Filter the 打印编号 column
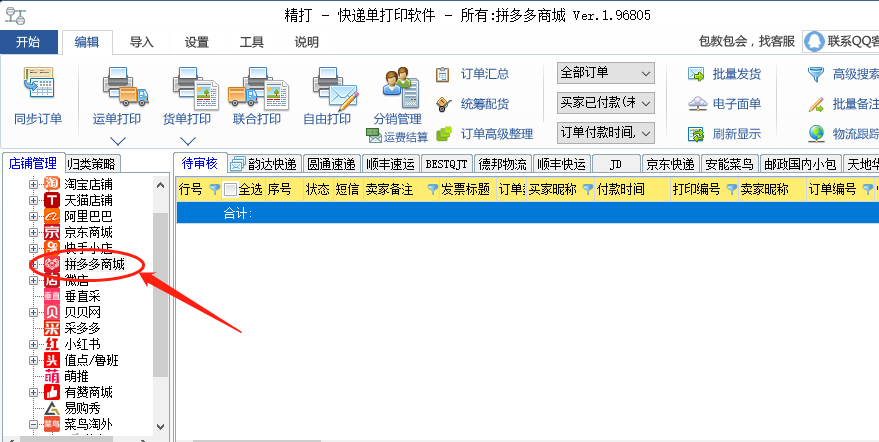 [732, 190]
